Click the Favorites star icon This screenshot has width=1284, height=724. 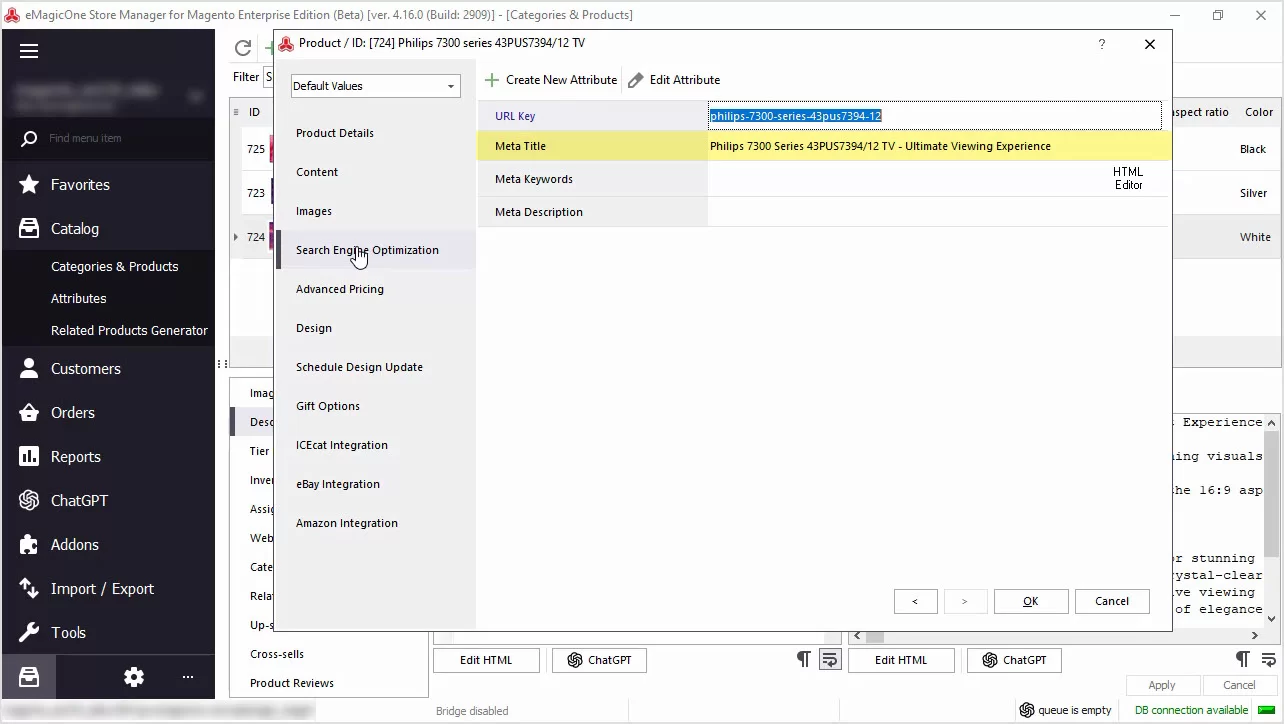[29, 184]
